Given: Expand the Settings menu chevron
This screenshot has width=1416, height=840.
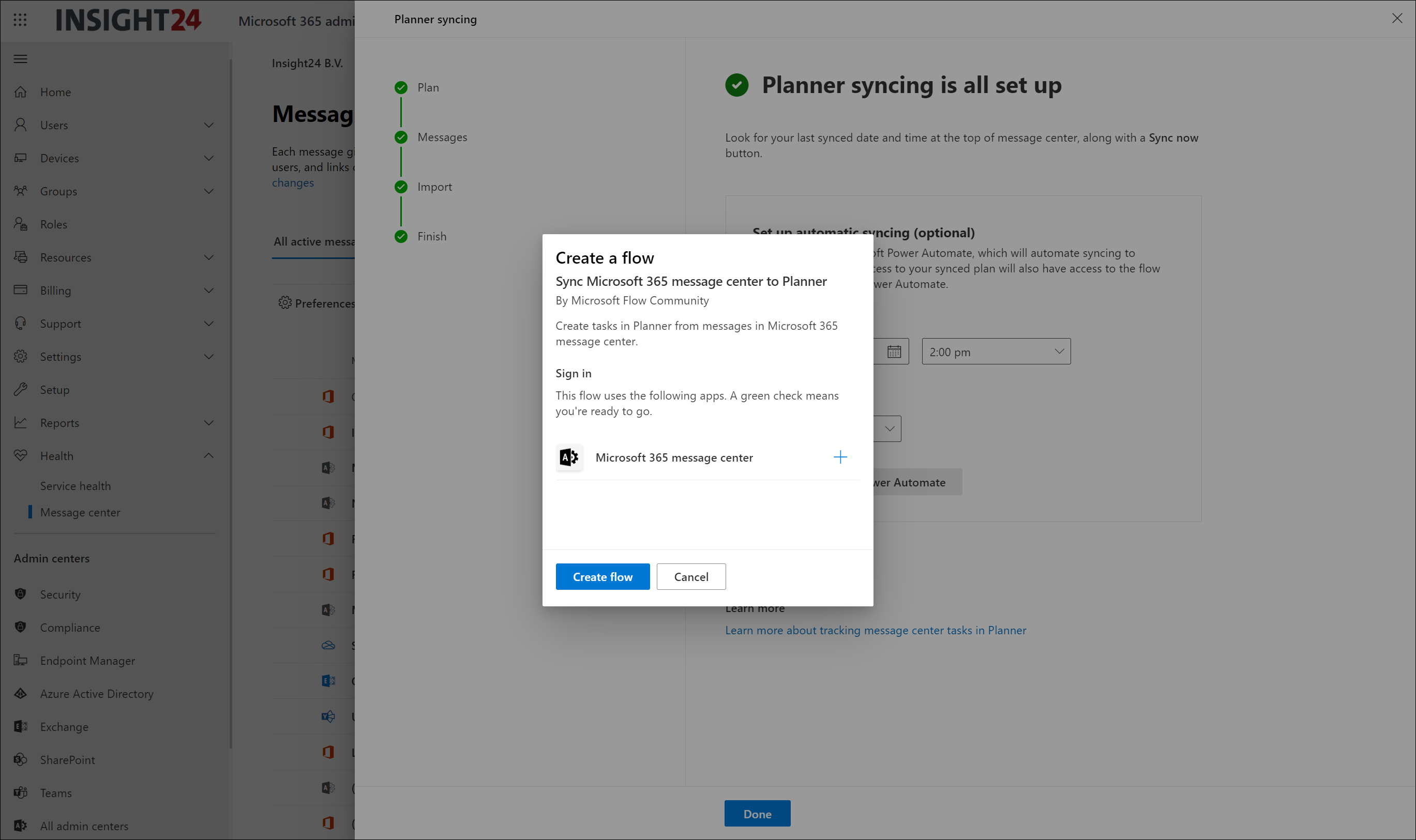Looking at the screenshot, I should pos(208,357).
